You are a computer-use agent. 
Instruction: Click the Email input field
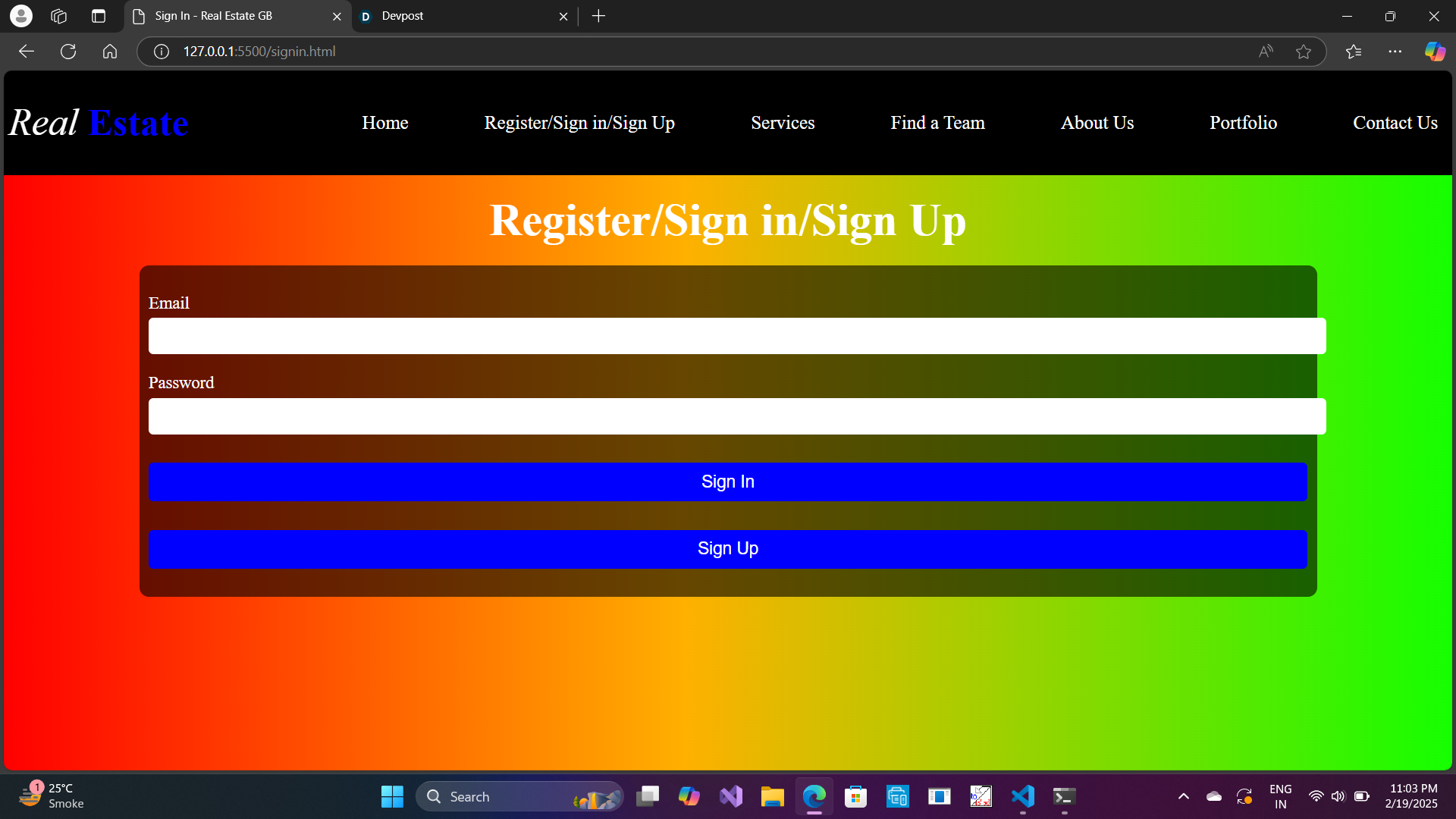pyautogui.click(x=736, y=336)
